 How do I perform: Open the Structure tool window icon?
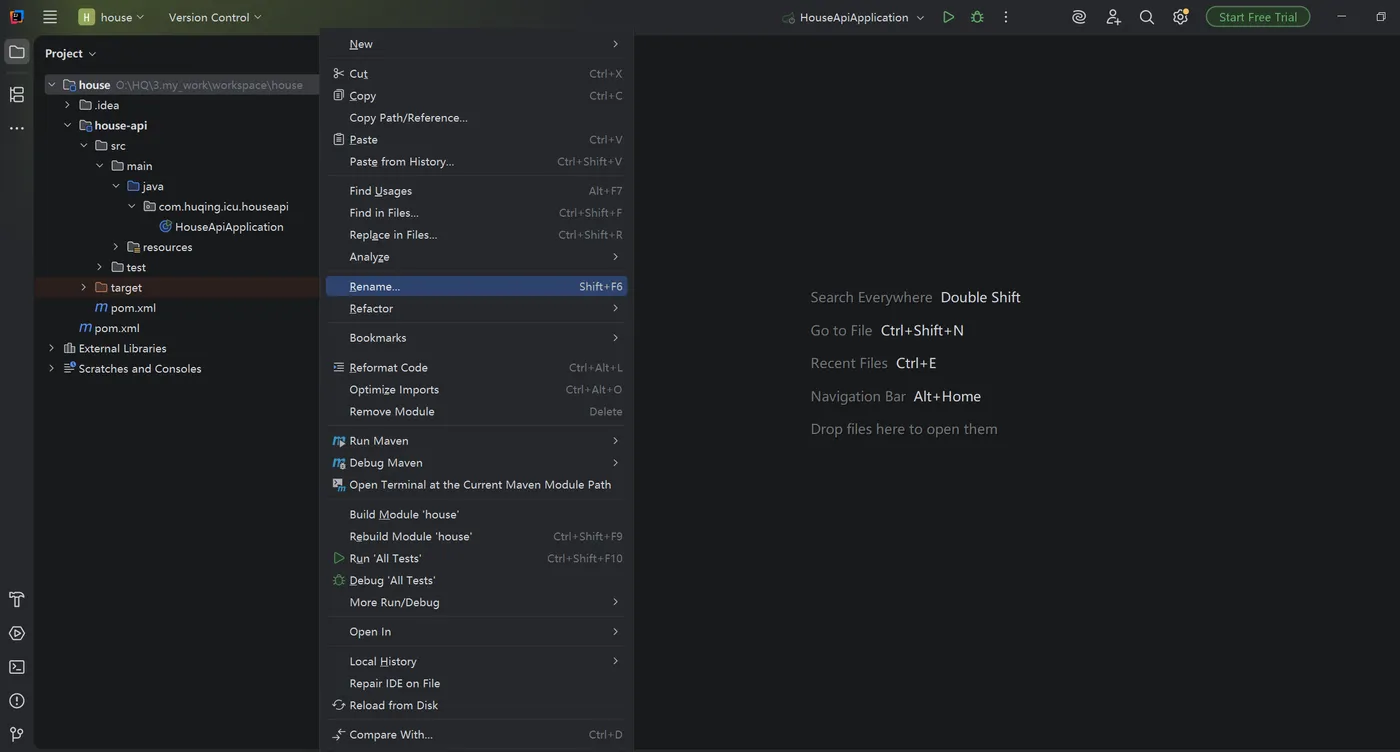(17, 95)
